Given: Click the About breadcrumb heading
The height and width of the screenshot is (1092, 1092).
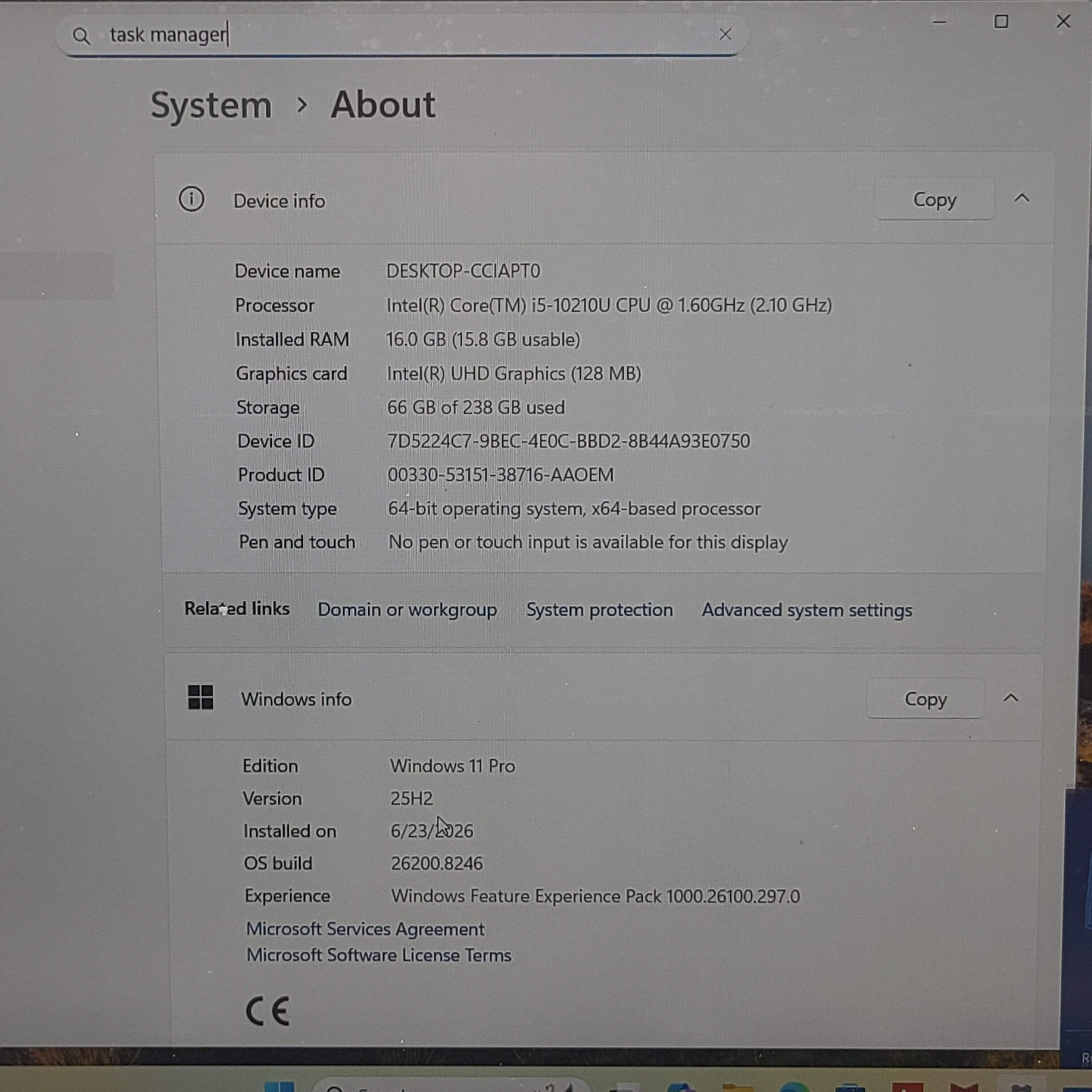Looking at the screenshot, I should point(383,105).
